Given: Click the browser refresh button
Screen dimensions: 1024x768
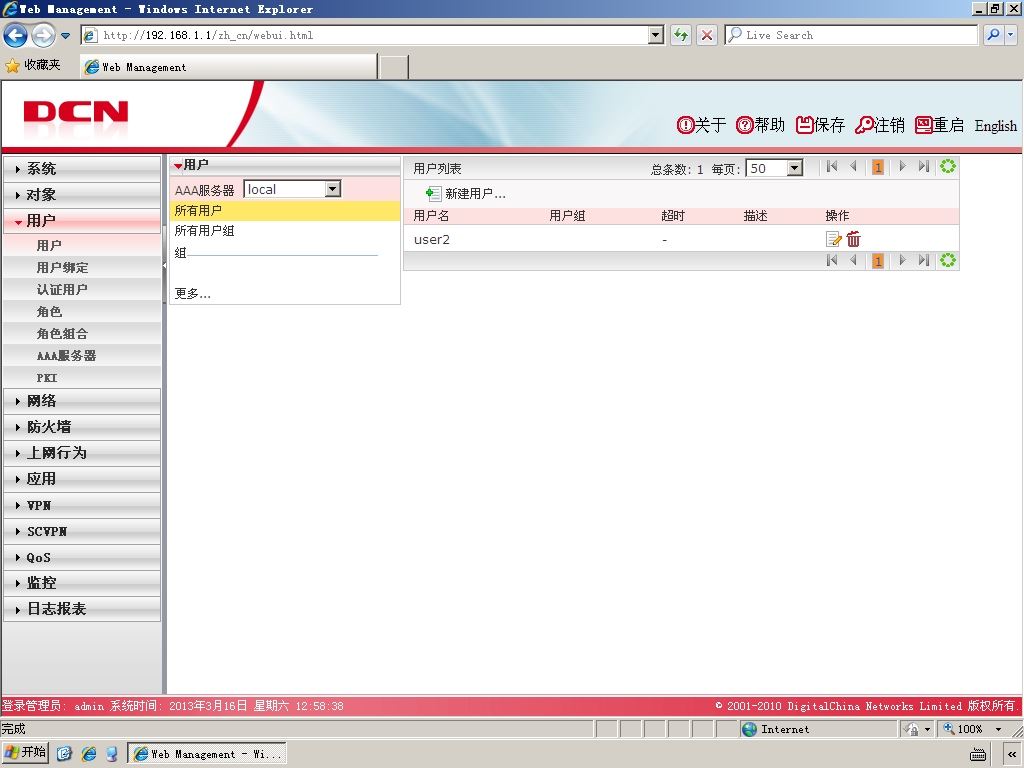Looking at the screenshot, I should point(681,35).
